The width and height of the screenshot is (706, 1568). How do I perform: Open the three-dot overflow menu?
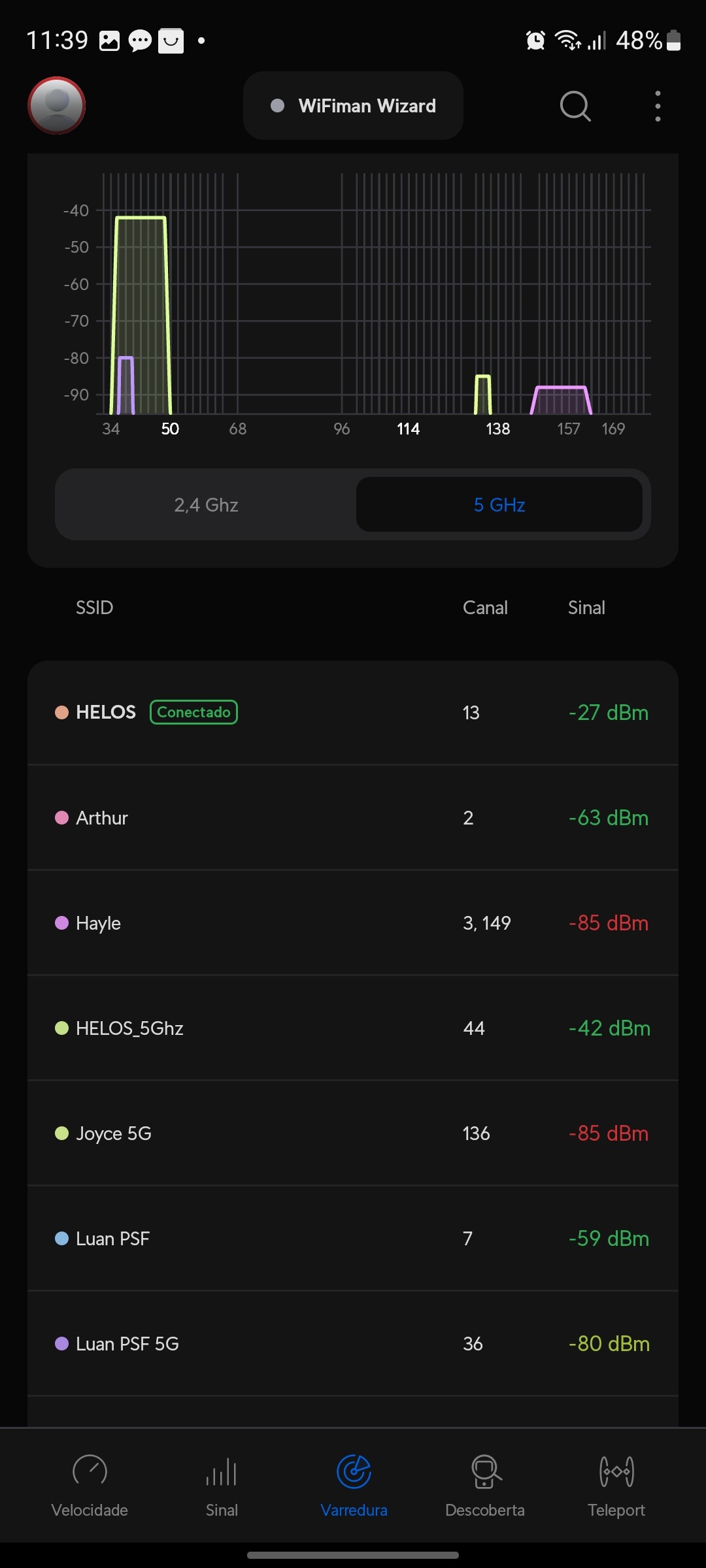click(x=658, y=106)
